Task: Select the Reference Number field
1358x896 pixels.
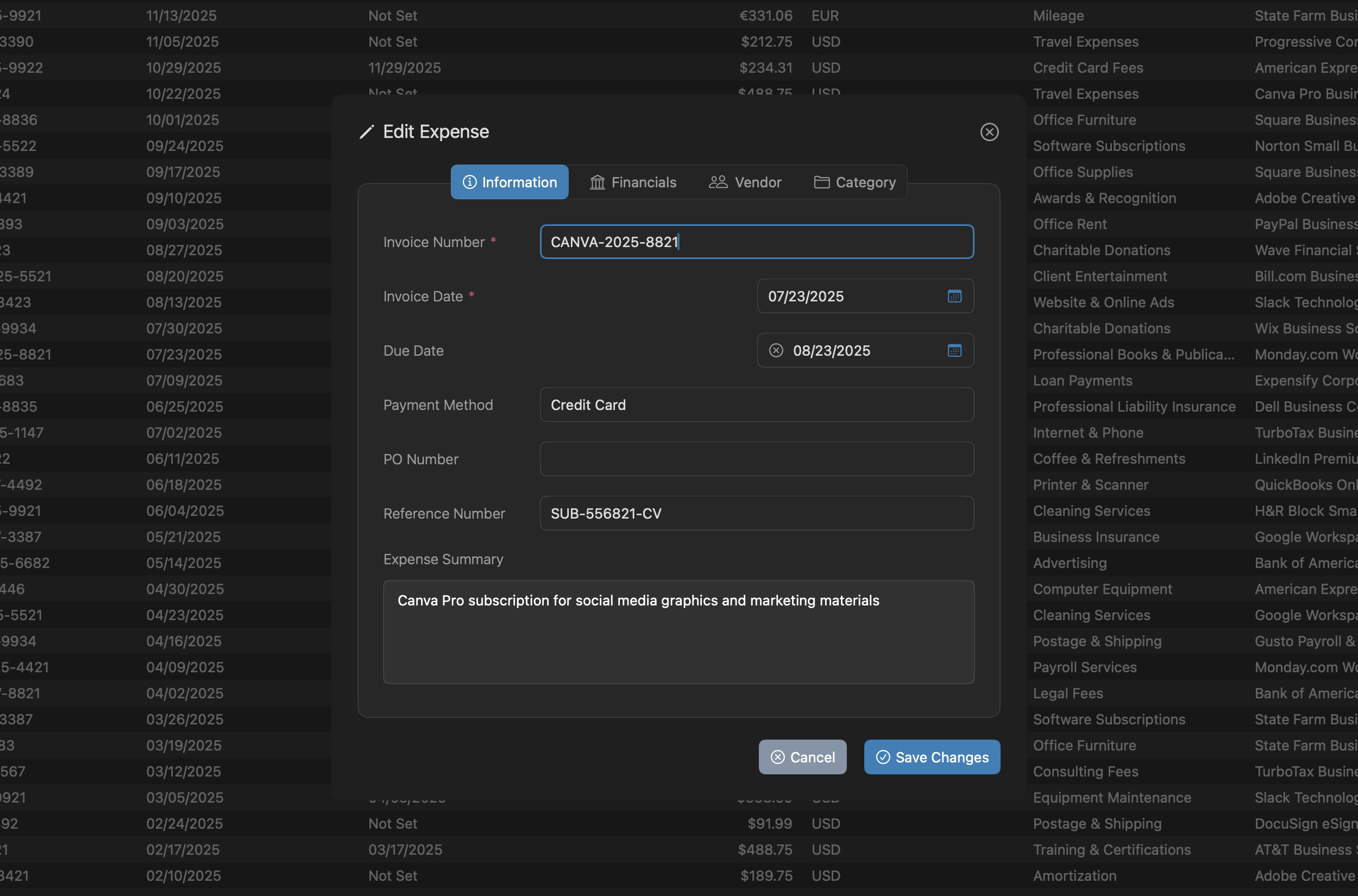Action: point(756,513)
